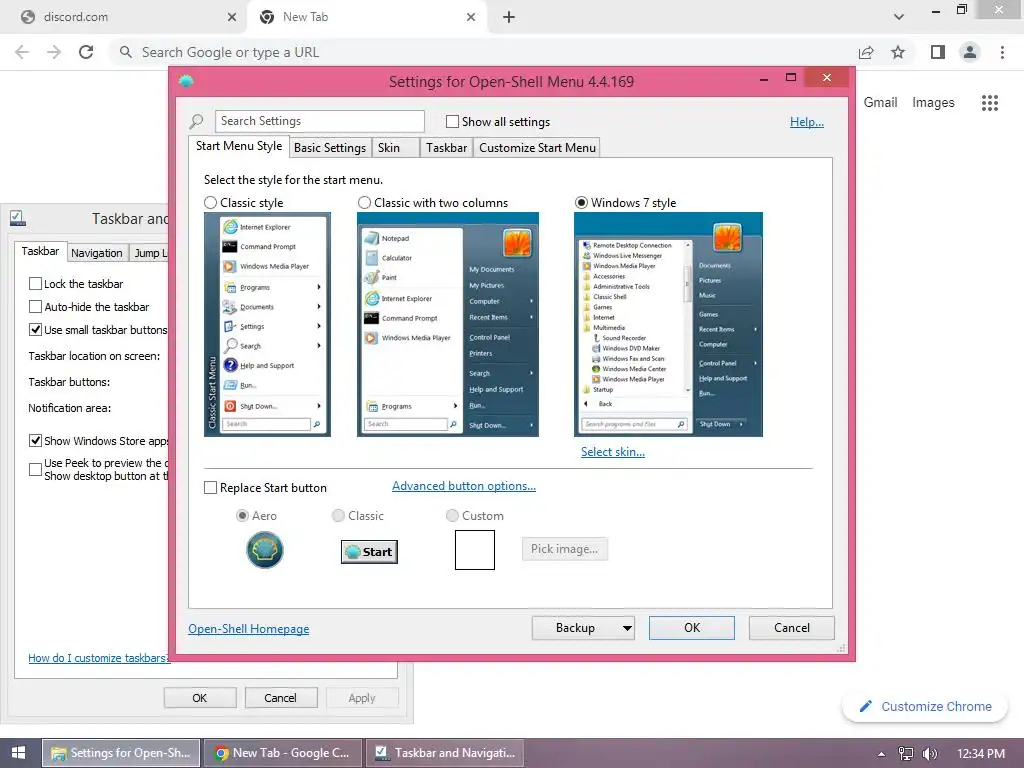1024x768 pixels.
Task: Click Chrome's back navigation arrow
Action: (22, 52)
